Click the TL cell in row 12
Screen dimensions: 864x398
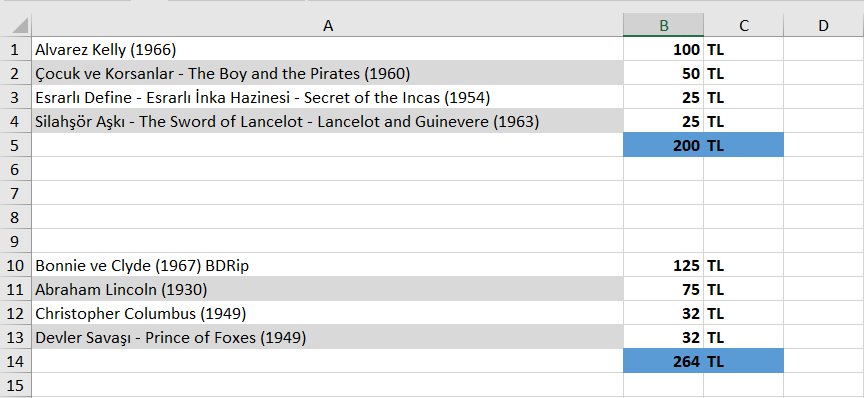click(x=743, y=314)
